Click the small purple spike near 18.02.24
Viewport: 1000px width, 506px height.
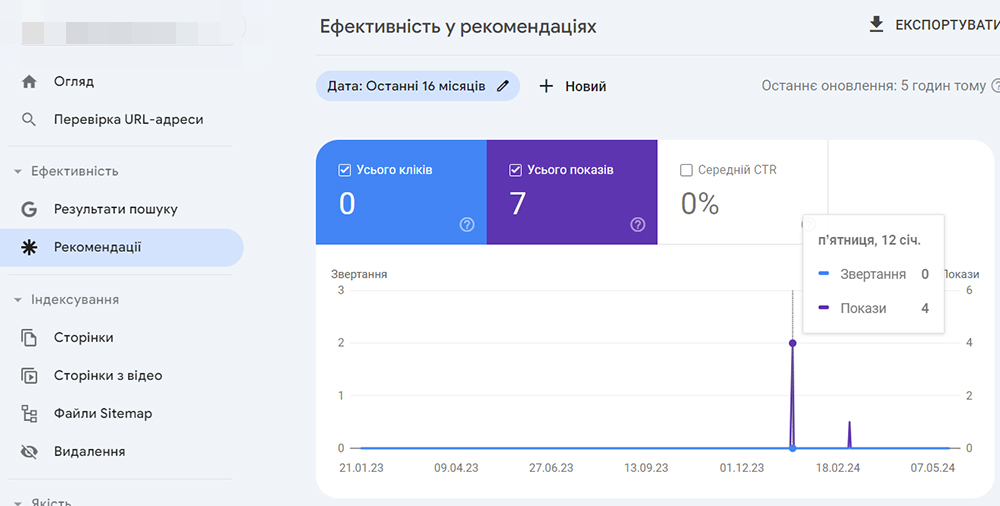pos(849,434)
